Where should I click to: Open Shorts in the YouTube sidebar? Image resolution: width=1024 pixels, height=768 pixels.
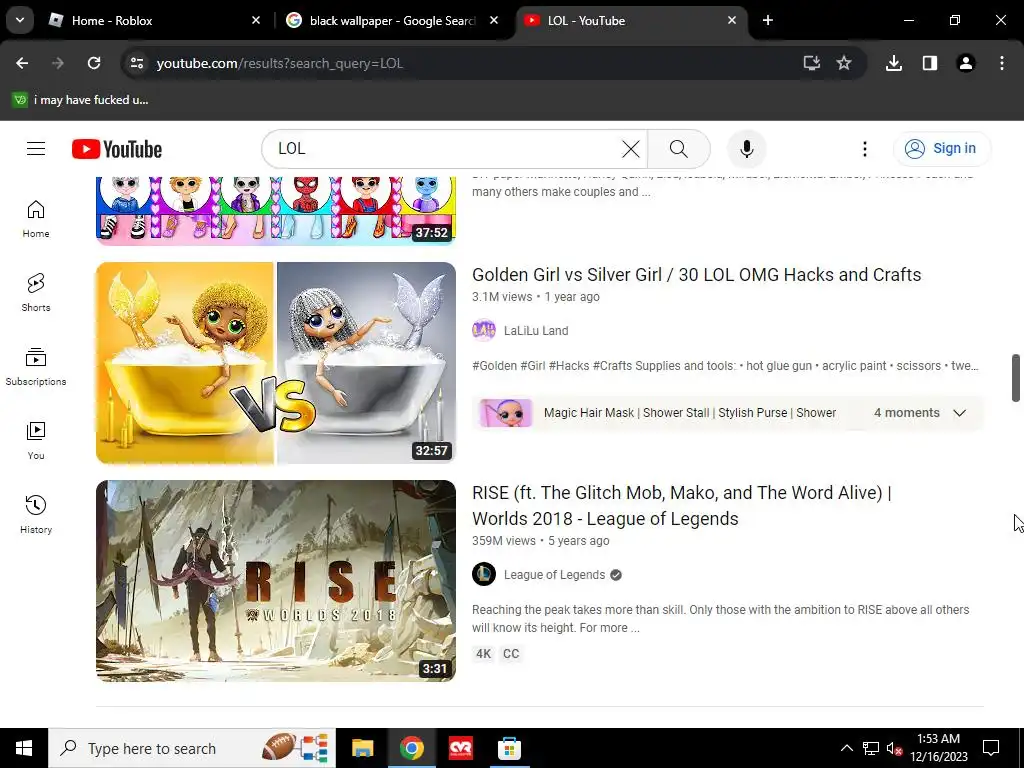[x=36, y=293]
